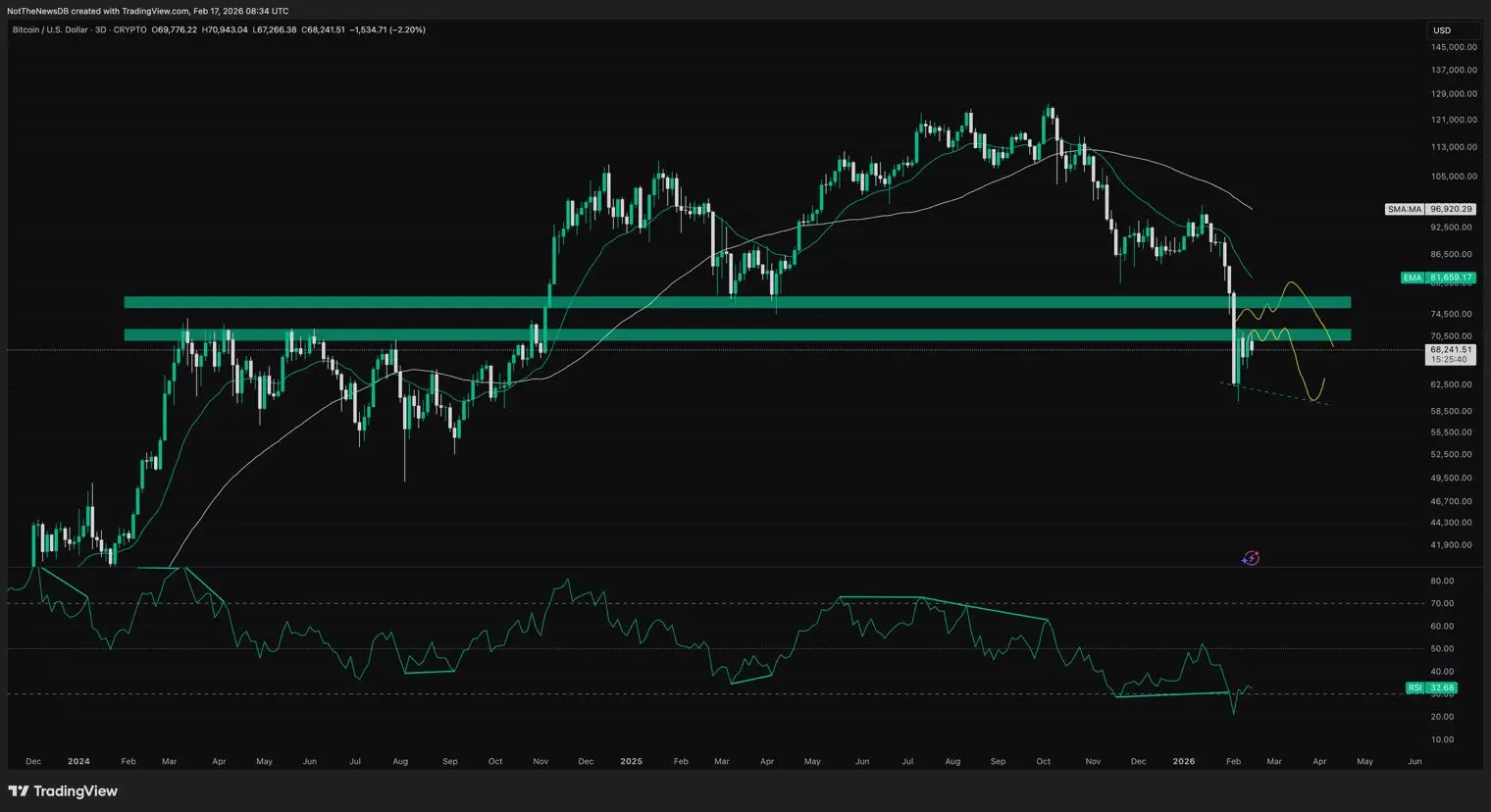
Task: Click the SMA:MA price label
Action: pos(1429,209)
